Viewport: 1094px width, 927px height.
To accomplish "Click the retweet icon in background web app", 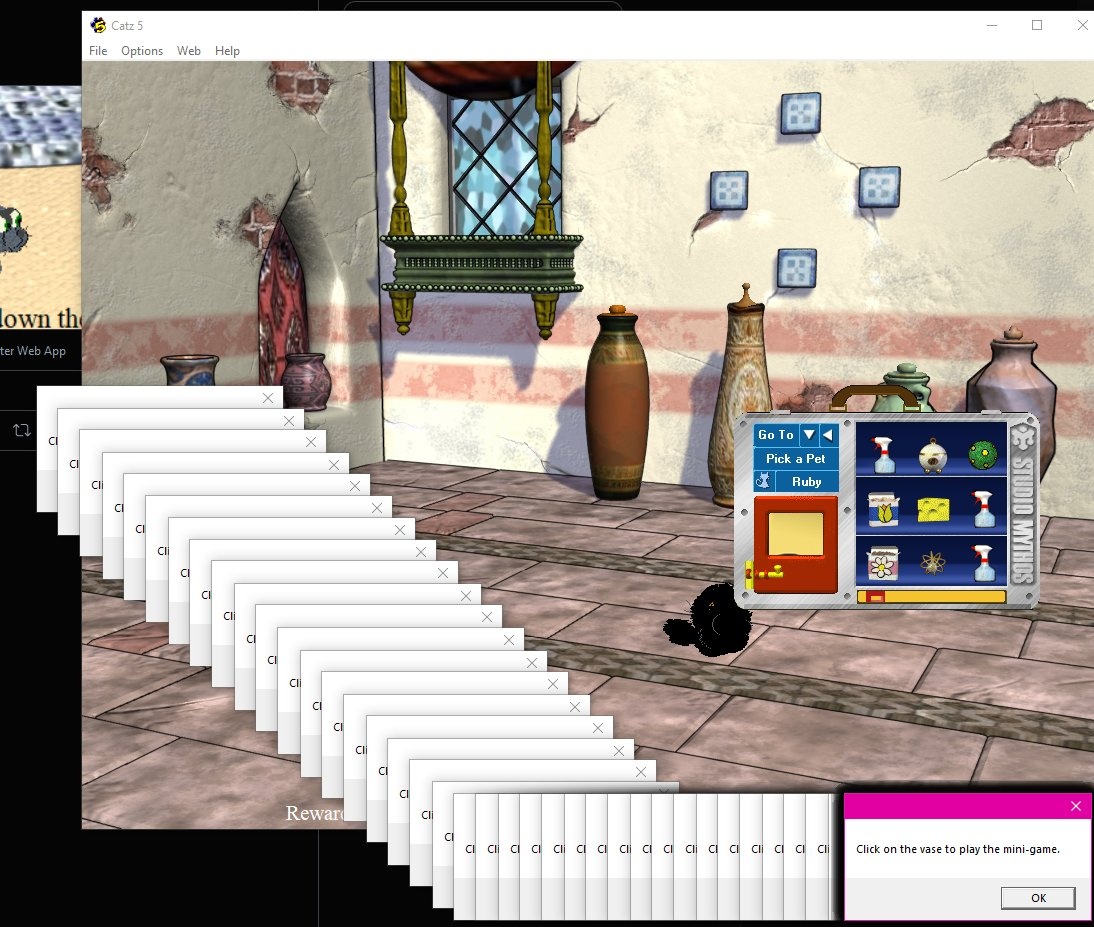I will click(22, 430).
